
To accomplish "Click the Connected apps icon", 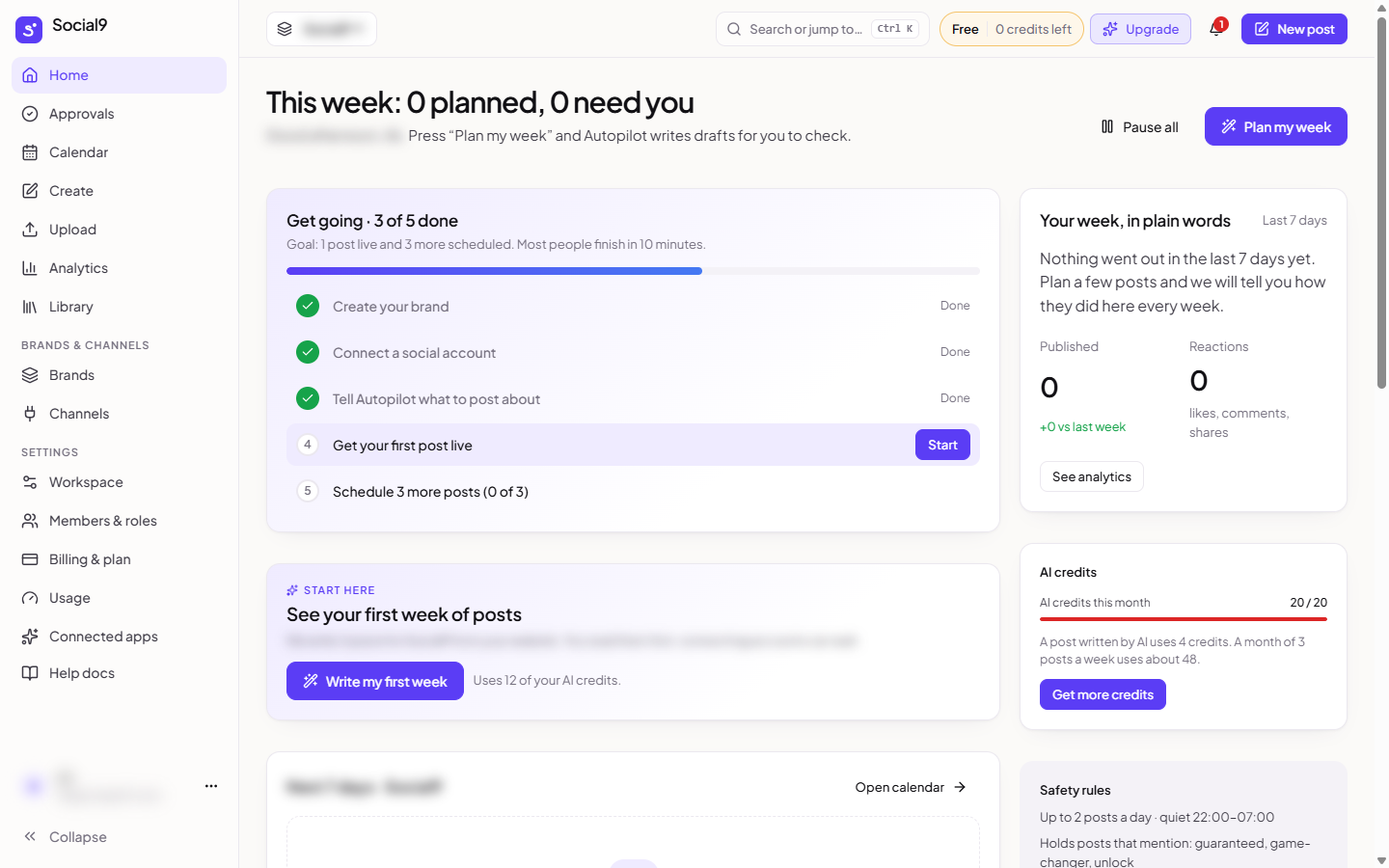I will (30, 637).
